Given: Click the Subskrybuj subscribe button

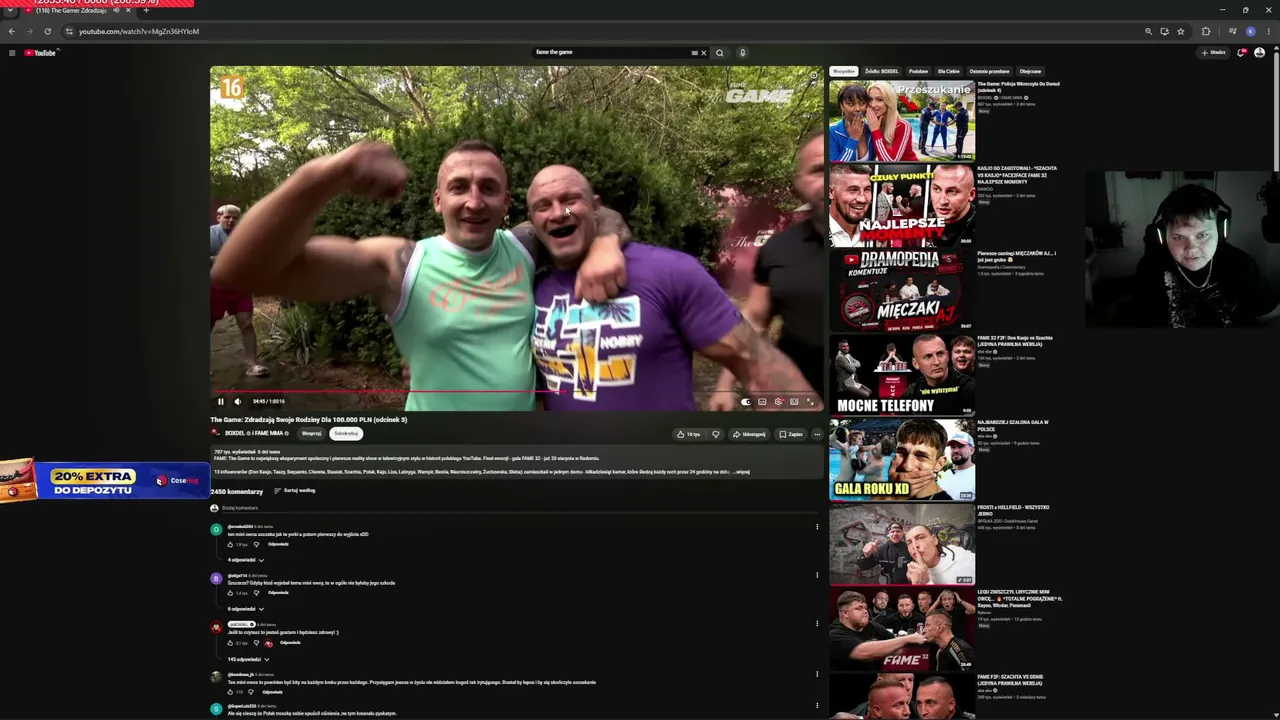Looking at the screenshot, I should click(346, 434).
